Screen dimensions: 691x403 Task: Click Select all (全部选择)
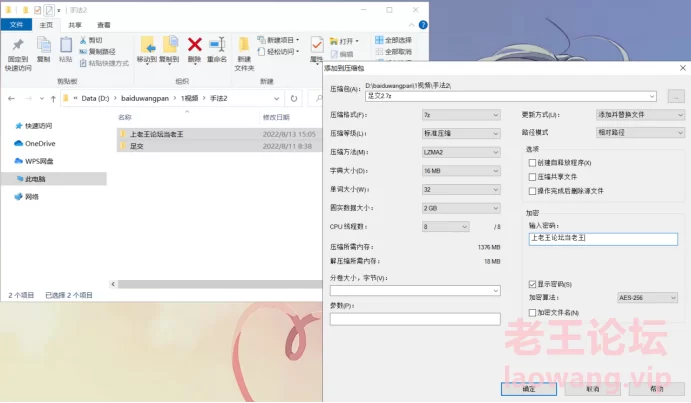[x=394, y=40]
